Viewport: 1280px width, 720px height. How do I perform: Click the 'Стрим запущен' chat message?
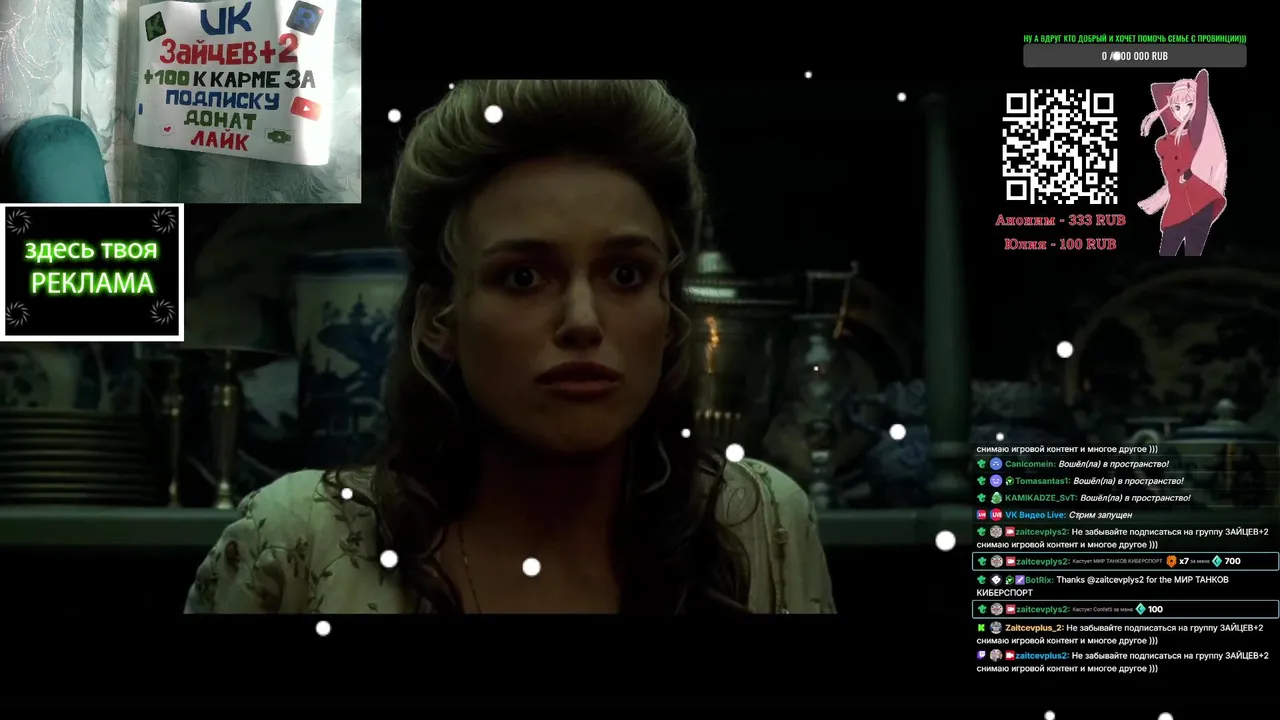(1100, 515)
